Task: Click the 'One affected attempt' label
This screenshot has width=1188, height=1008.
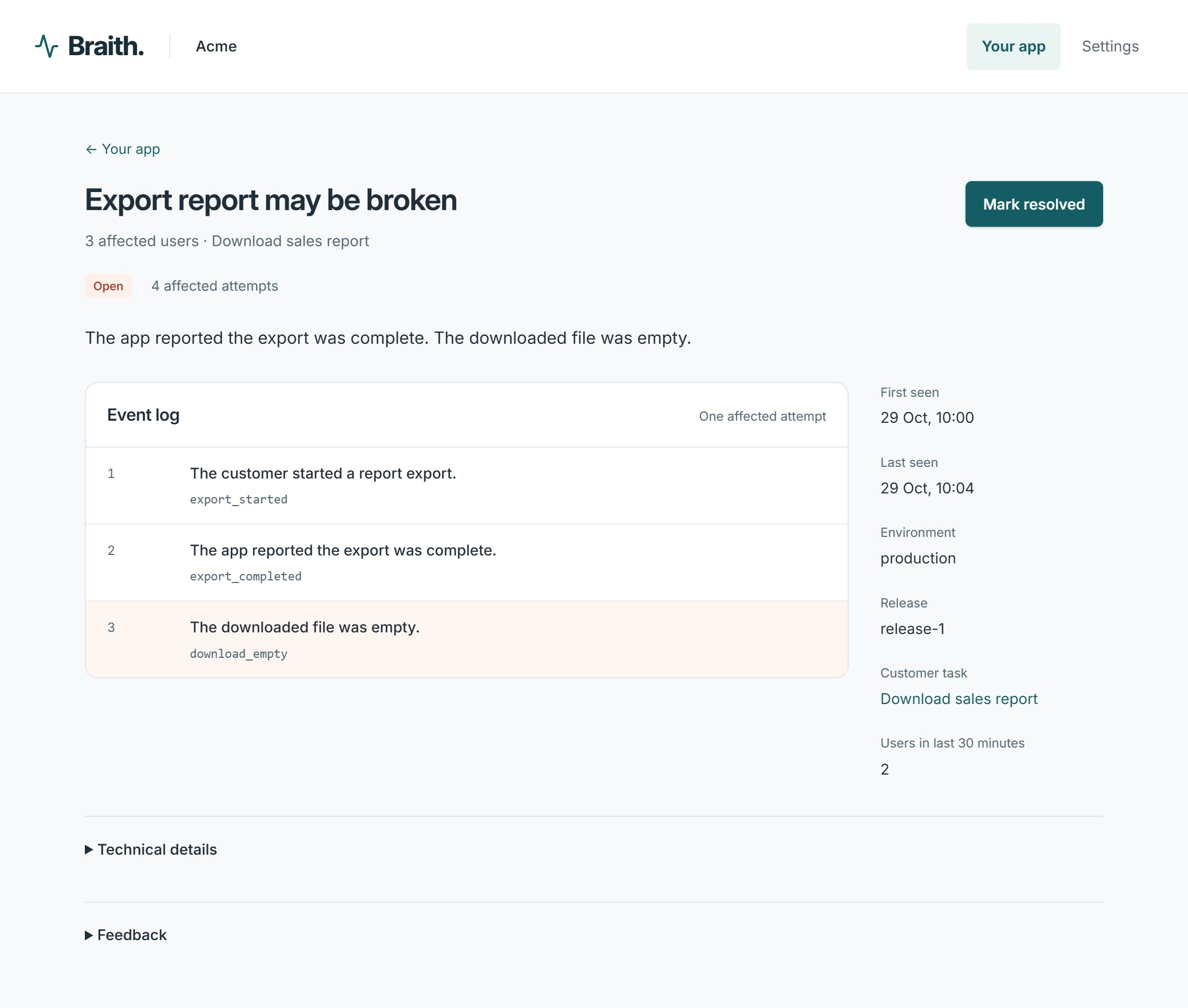Action: tap(763, 416)
